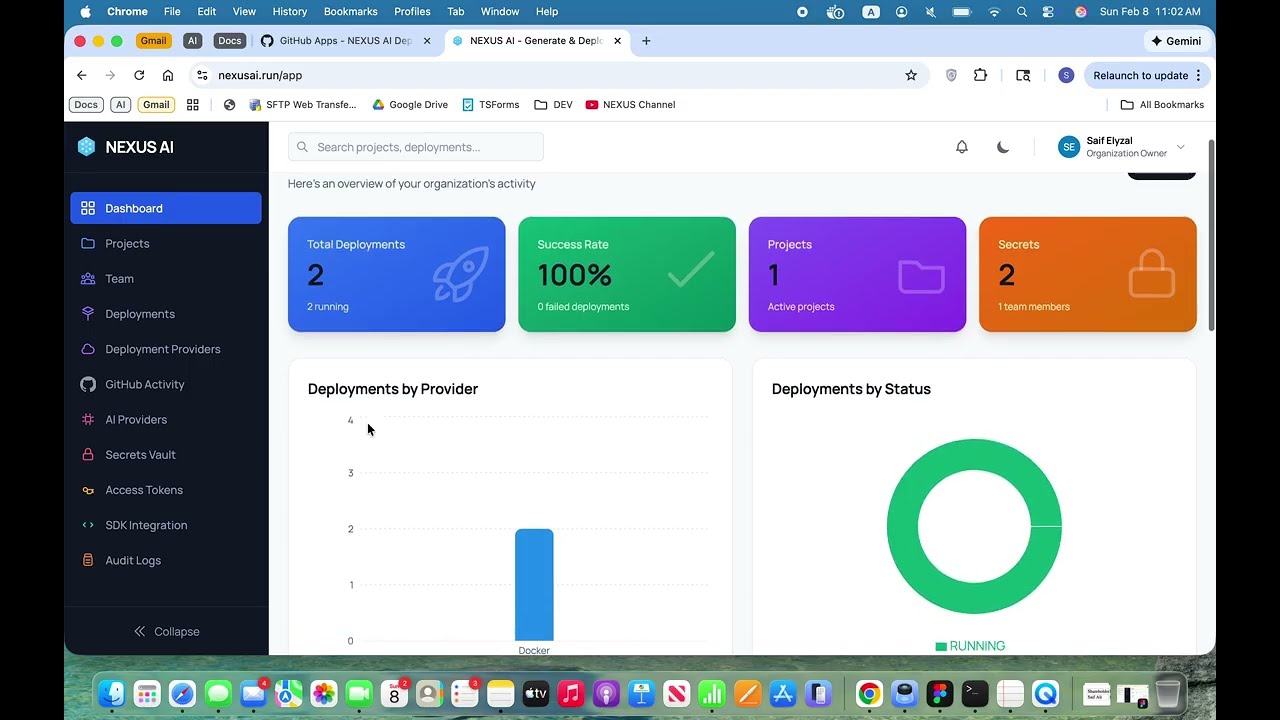Open the Profiles menu

click(x=412, y=12)
